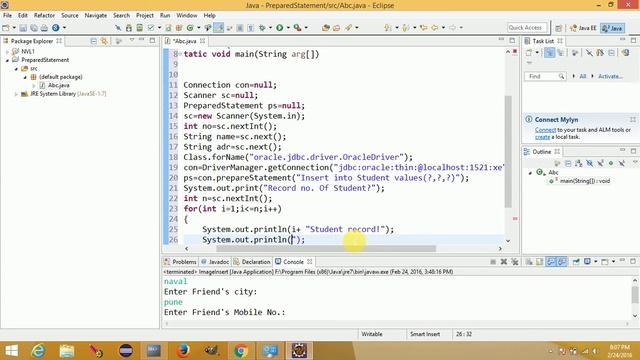Viewport: 640px width, 360px height.
Task: Toggle Show Console on Standard Out Change
Action: 551,262
